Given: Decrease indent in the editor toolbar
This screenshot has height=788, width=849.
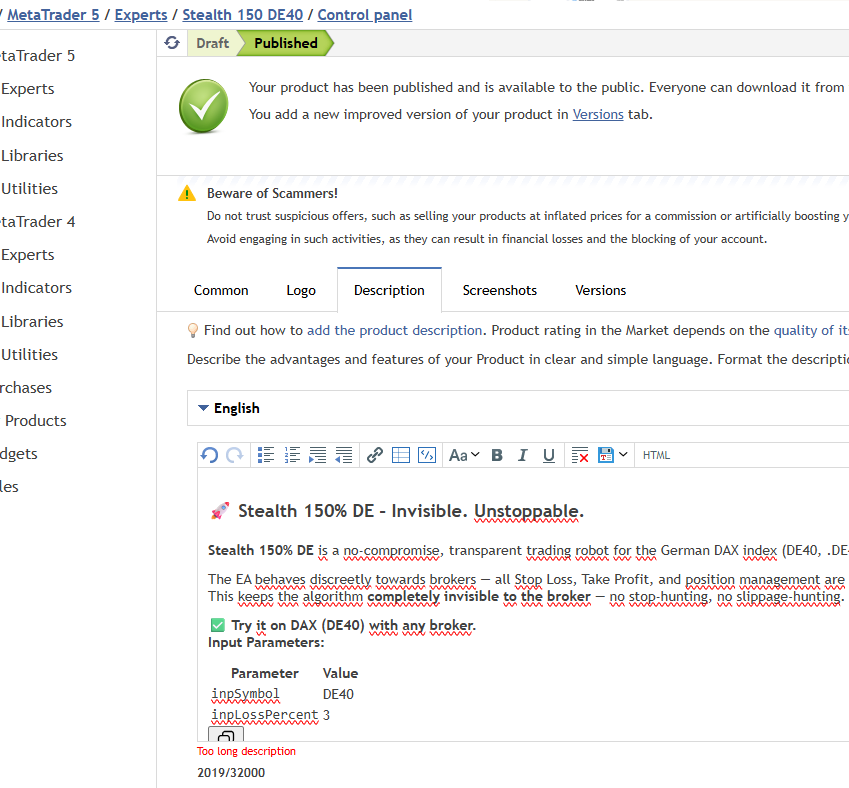Looking at the screenshot, I should click(x=344, y=455).
